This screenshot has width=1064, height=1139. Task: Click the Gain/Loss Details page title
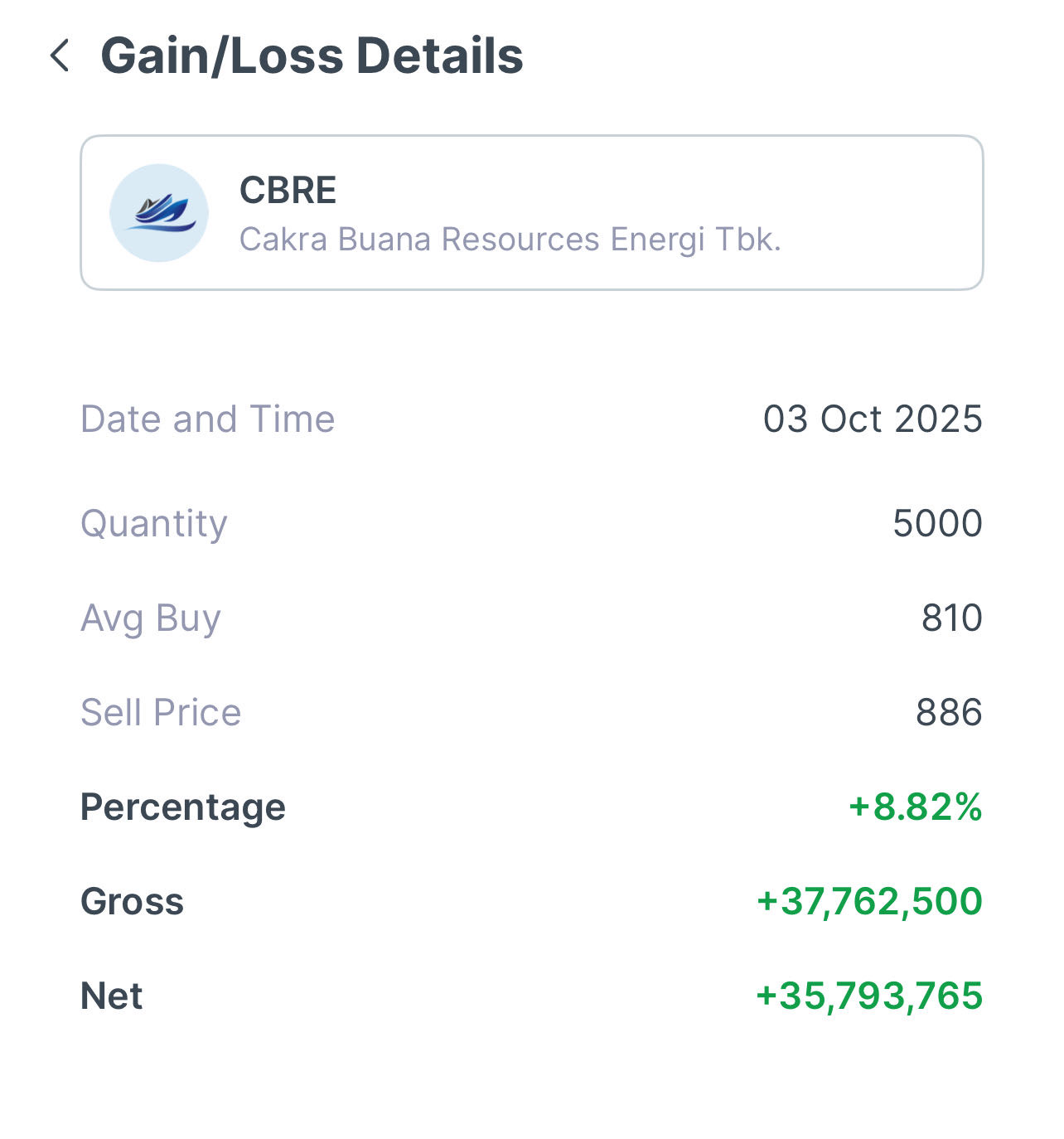[312, 56]
